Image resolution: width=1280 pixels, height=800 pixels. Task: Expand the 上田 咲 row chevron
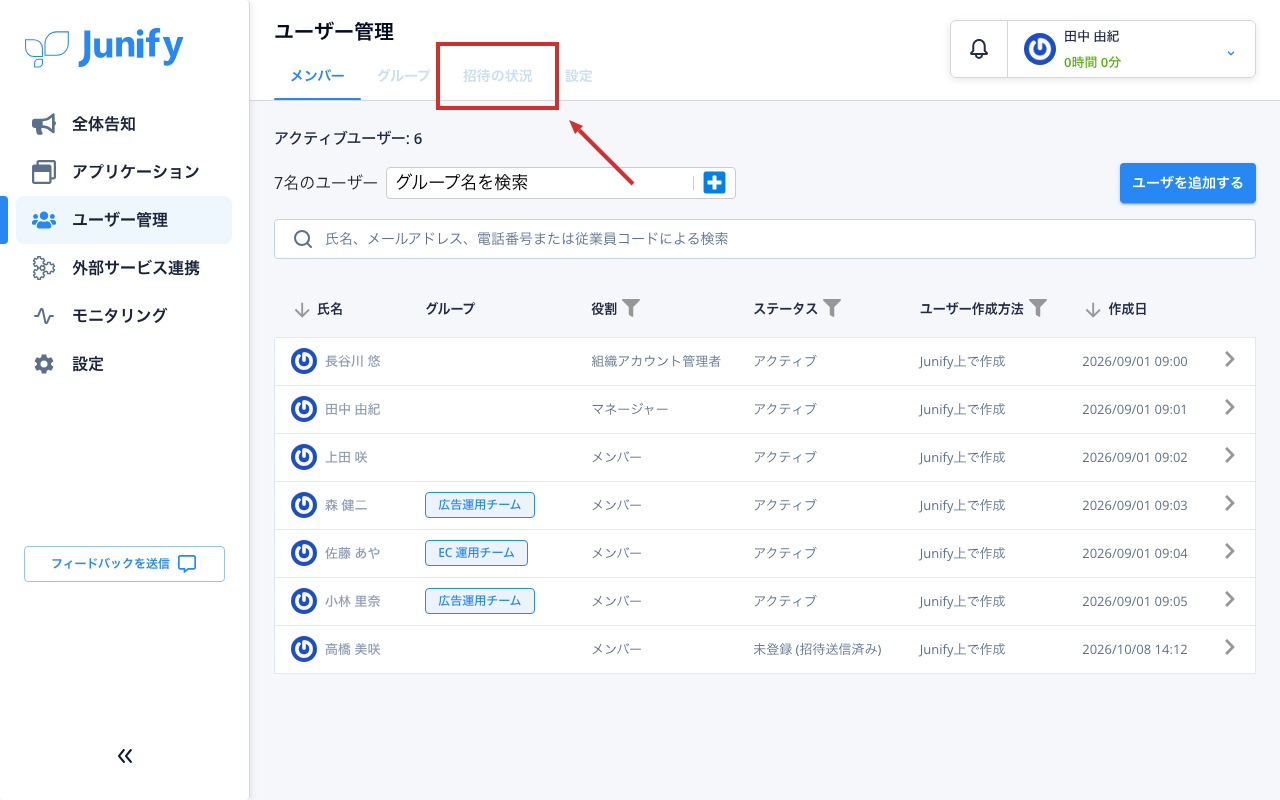tap(1230, 456)
